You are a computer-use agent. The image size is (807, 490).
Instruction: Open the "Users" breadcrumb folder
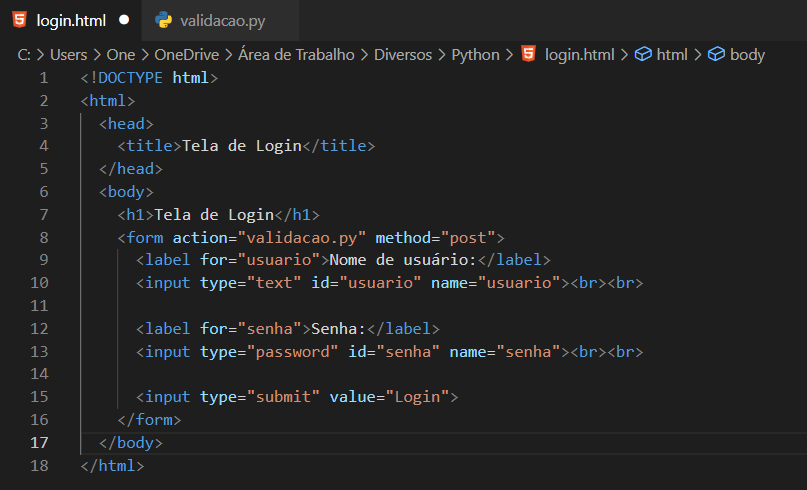[69, 54]
